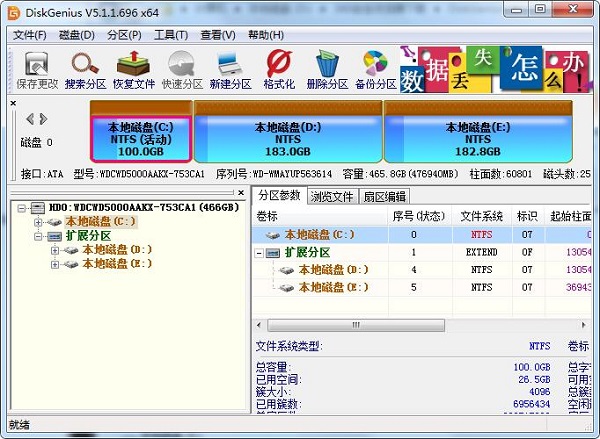The width and height of the screenshot is (600, 439).
Task: Open the 搜索分区 magnifier tool
Action: [x=85, y=70]
